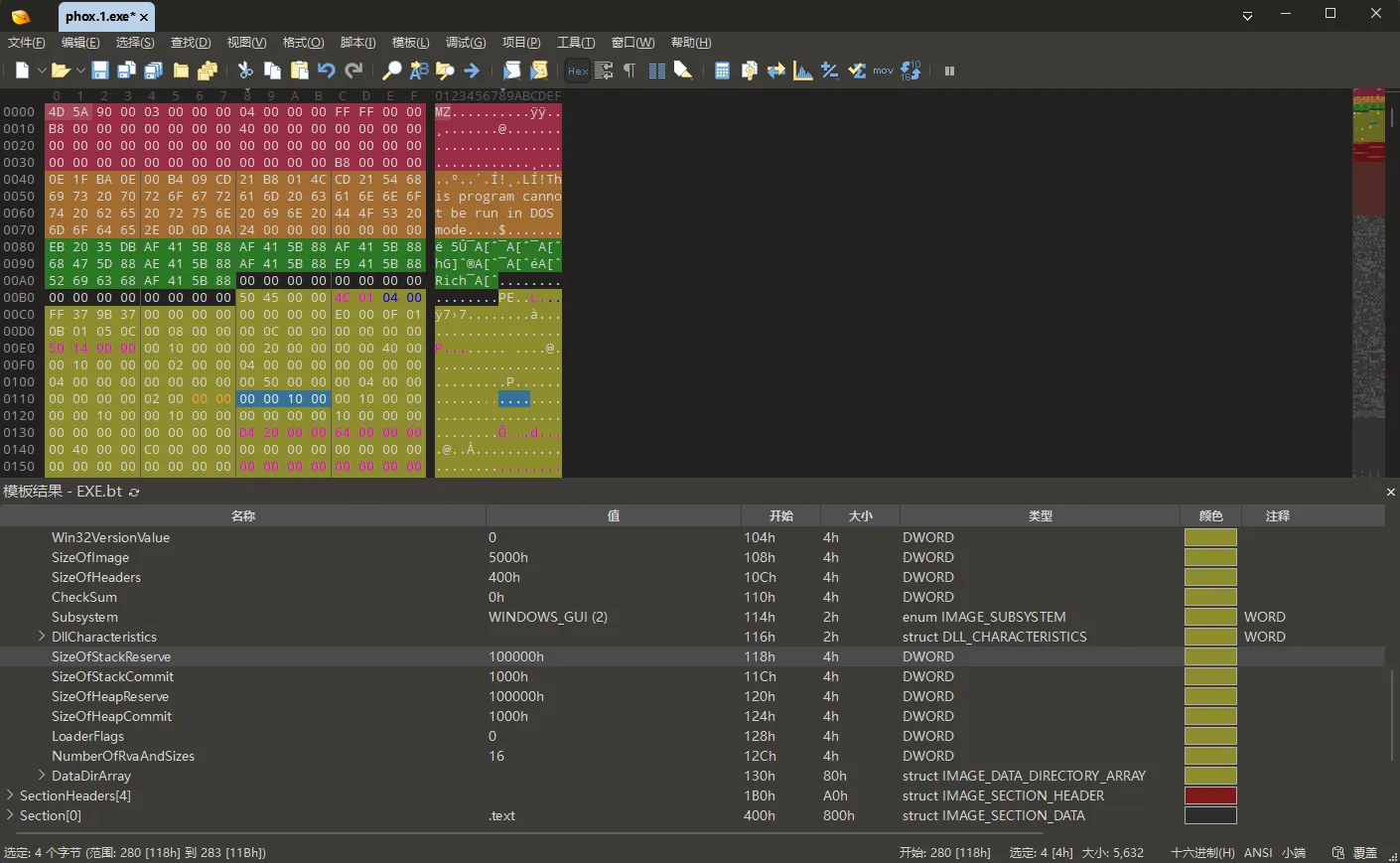Expand the SectionHeaders[4] row
The width and height of the screenshot is (1400, 863).
pos(10,794)
